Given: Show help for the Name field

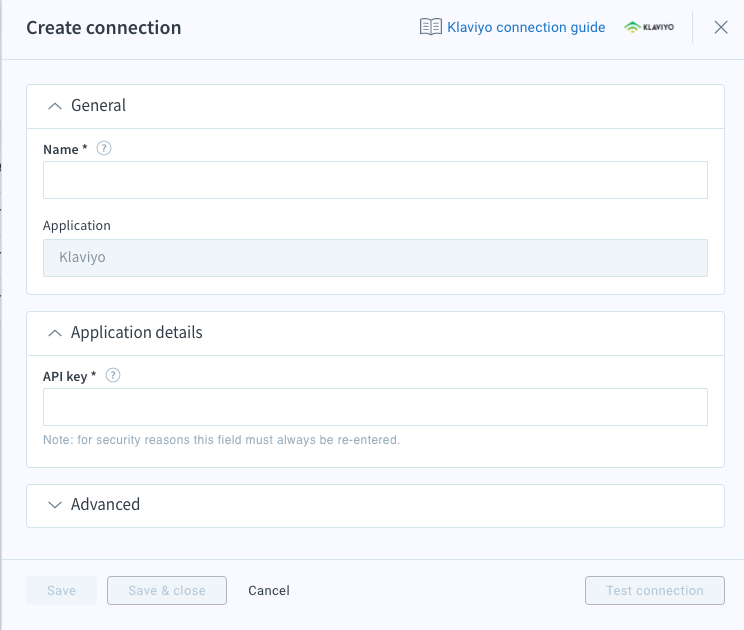Looking at the screenshot, I should 104,148.
